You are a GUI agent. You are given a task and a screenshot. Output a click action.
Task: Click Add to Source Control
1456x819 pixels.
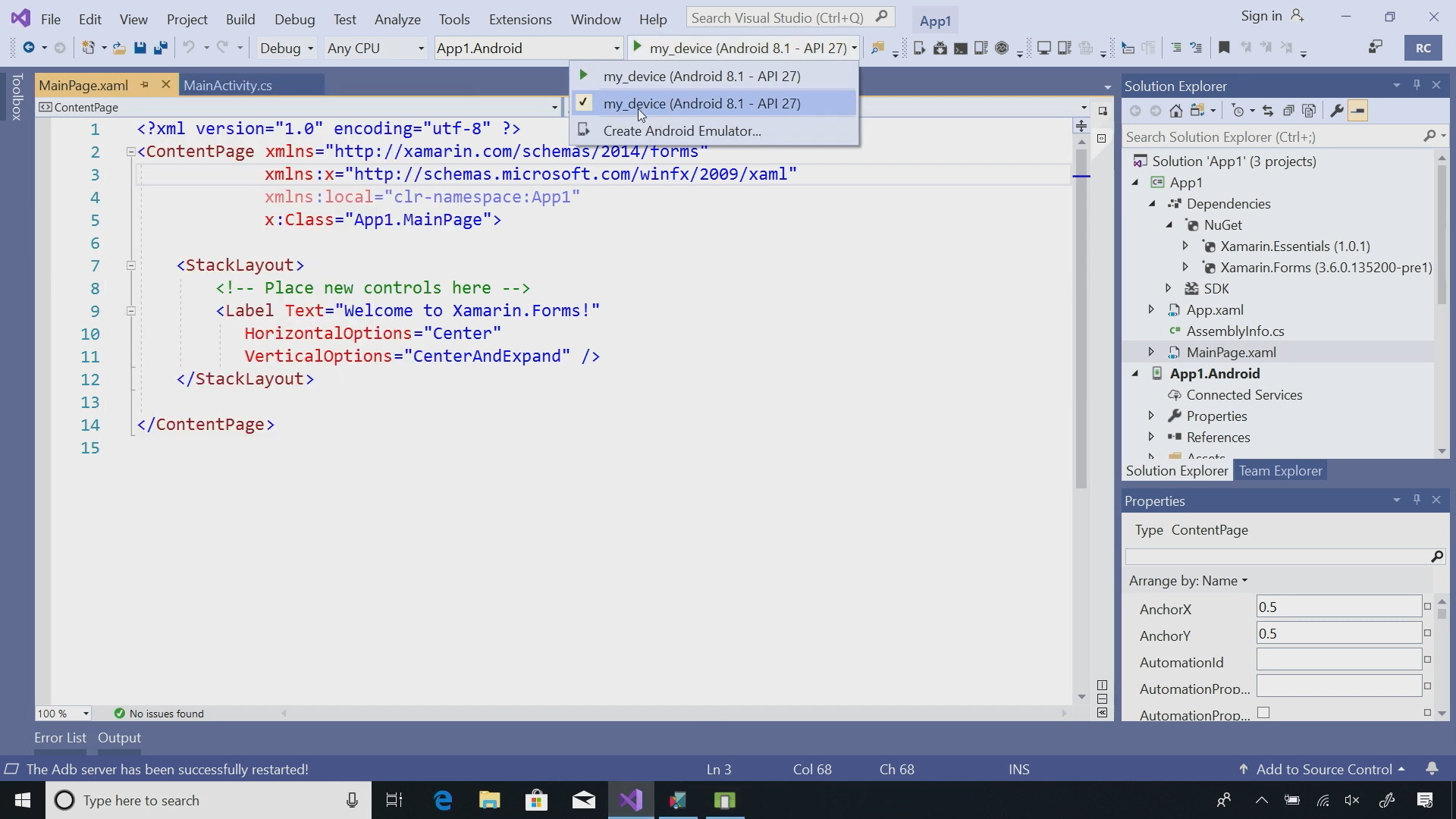coord(1323,769)
